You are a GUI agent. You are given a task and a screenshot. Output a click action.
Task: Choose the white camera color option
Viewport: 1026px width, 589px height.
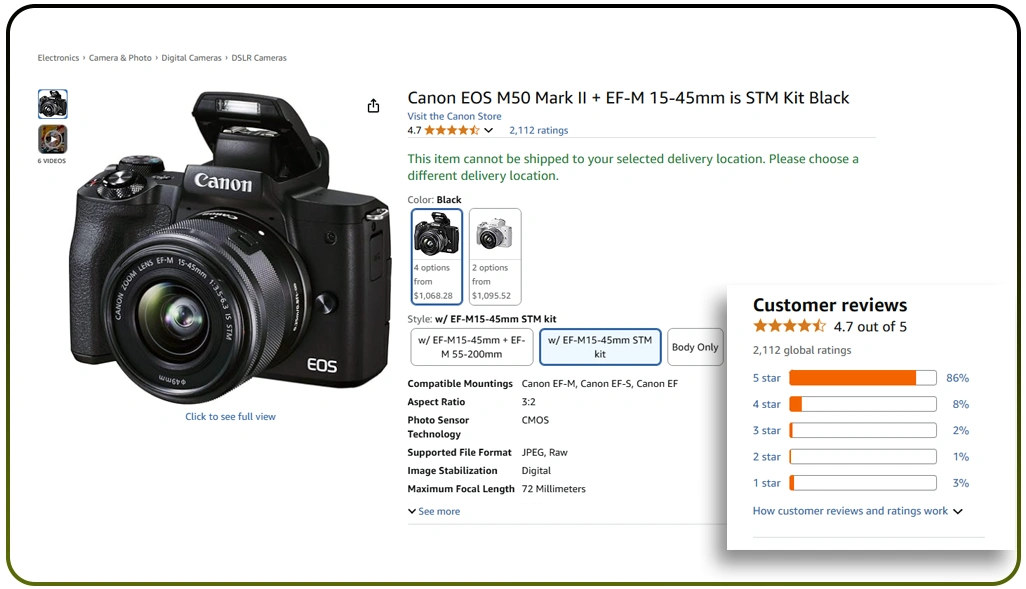494,256
